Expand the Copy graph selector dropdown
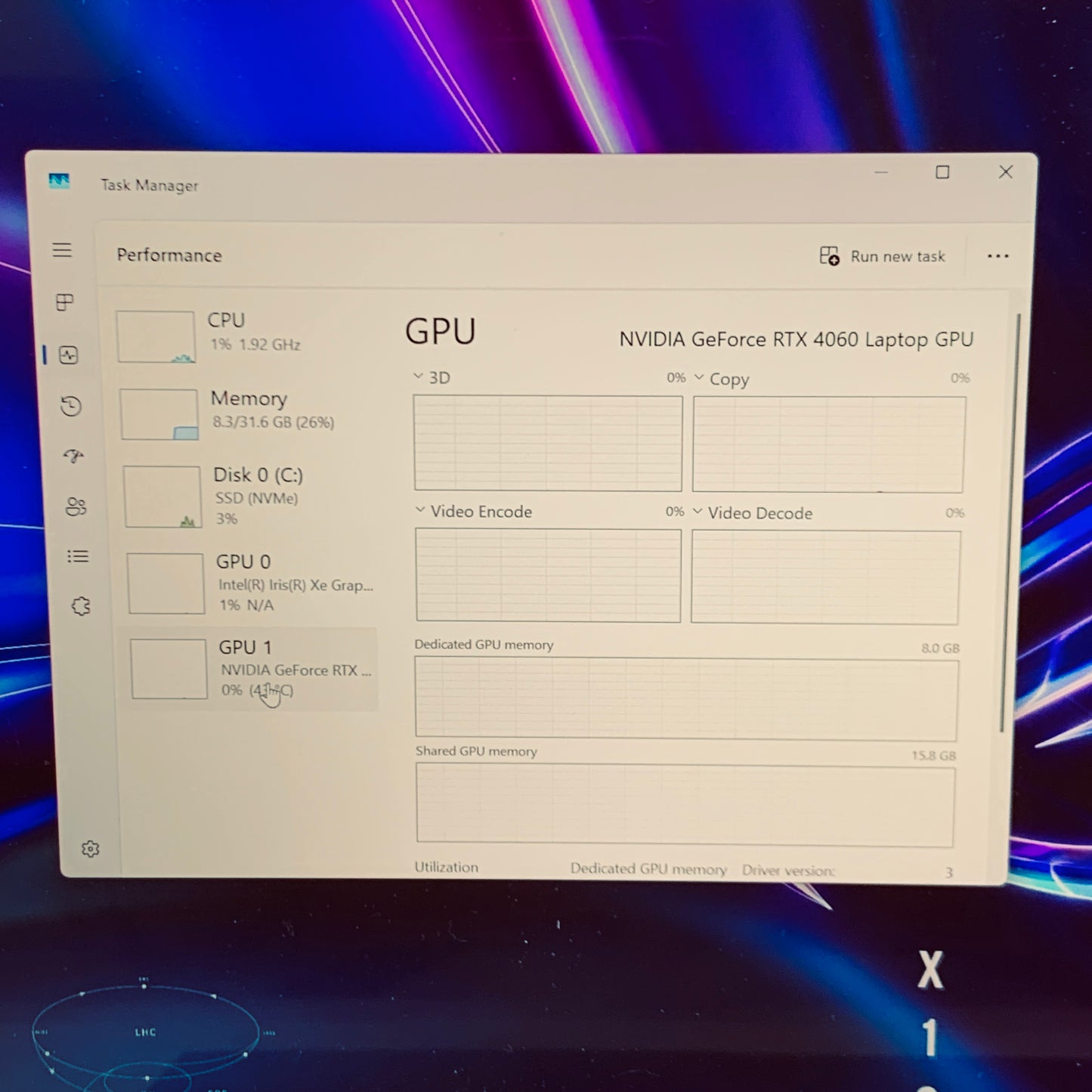 coord(698,377)
